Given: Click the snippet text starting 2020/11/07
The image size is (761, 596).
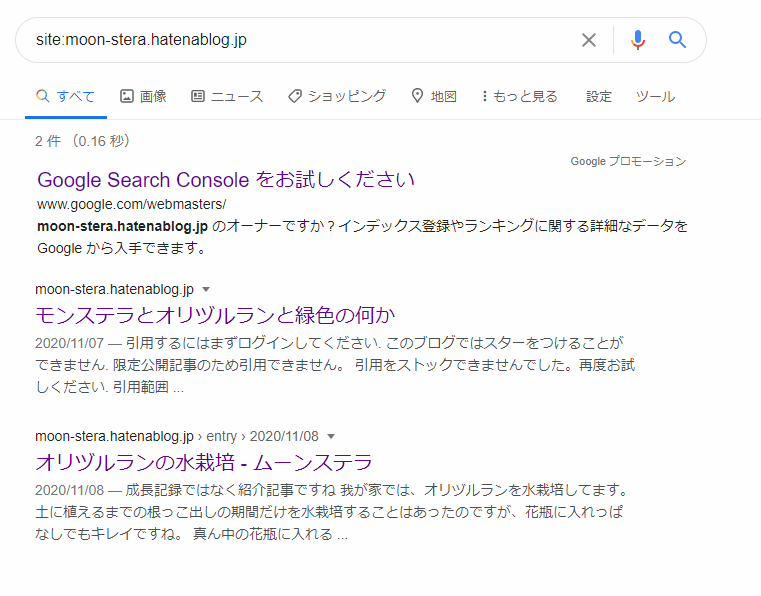Looking at the screenshot, I should [x=335, y=365].
